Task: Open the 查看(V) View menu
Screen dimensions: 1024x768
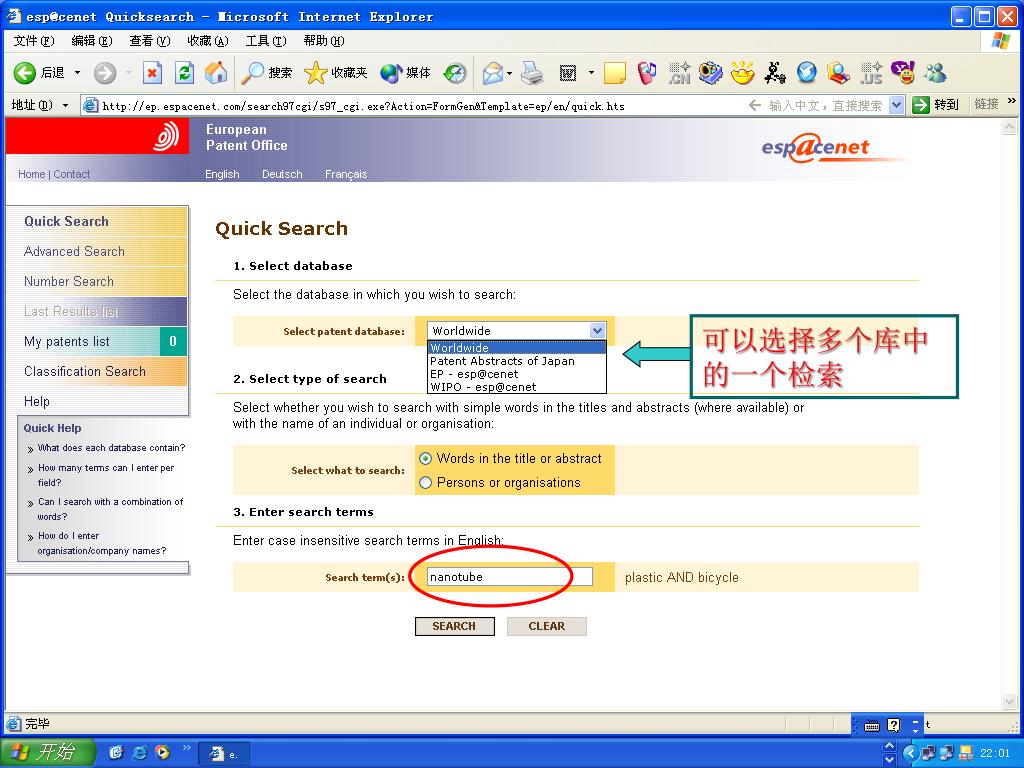Action: point(150,40)
